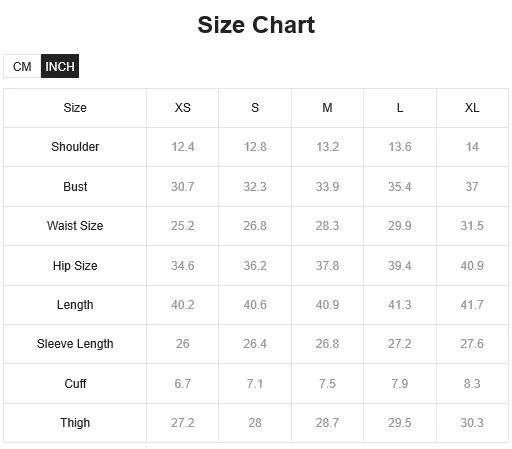The image size is (512, 449).
Task: Click Cuff value 7.9 for L
Action: pos(400,384)
